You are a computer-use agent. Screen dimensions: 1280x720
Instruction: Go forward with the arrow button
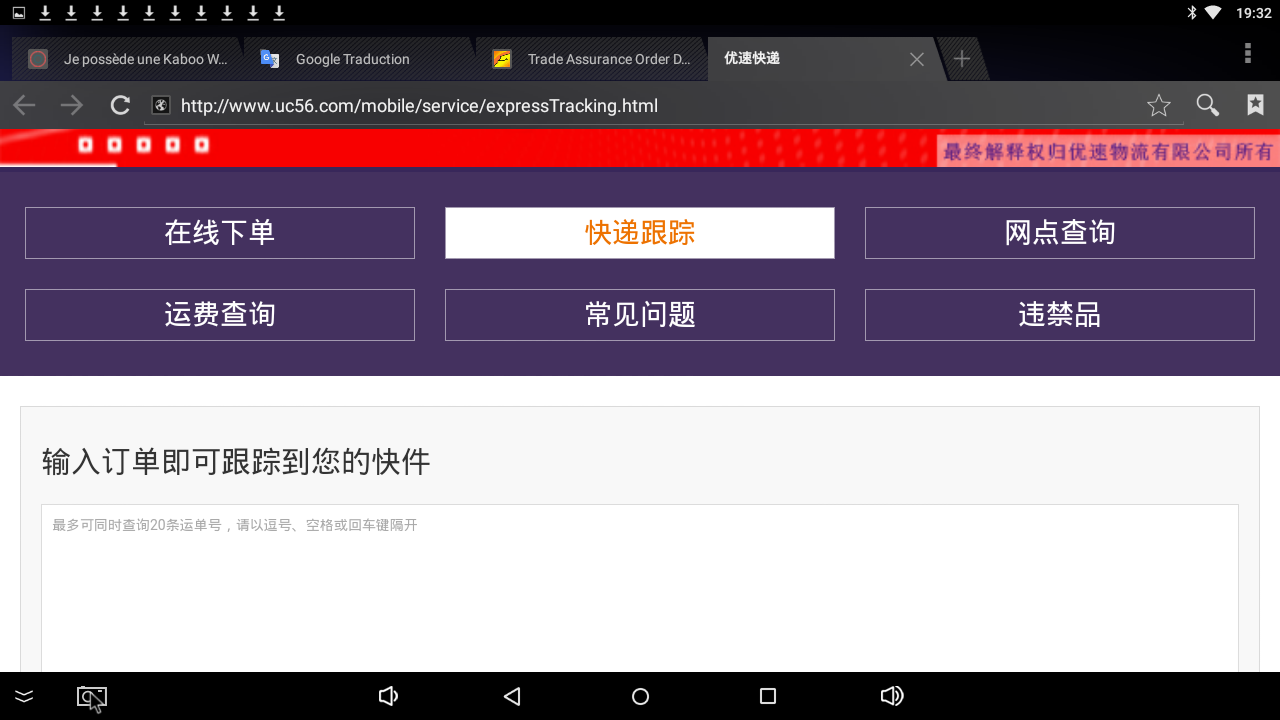[x=72, y=105]
